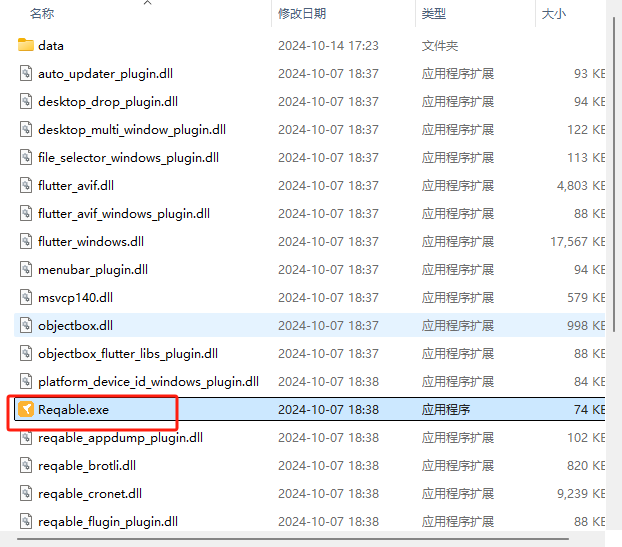Select file name desktop_multi_window_plugin.dll

132,130
